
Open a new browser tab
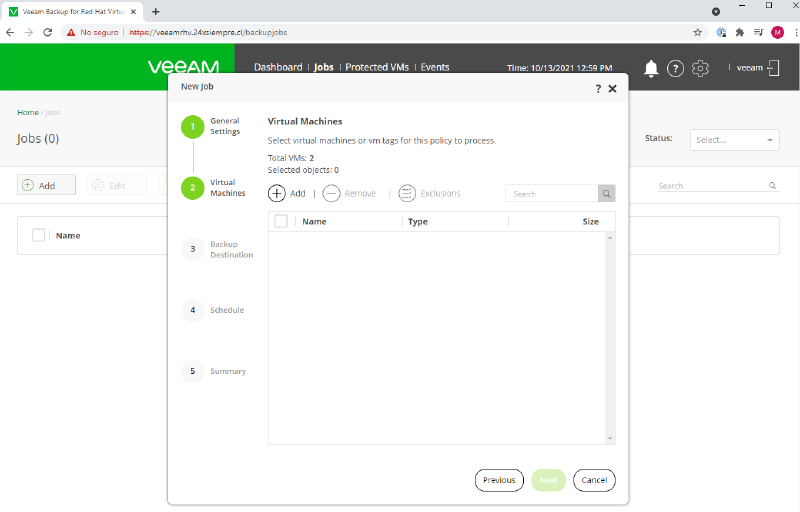(156, 11)
